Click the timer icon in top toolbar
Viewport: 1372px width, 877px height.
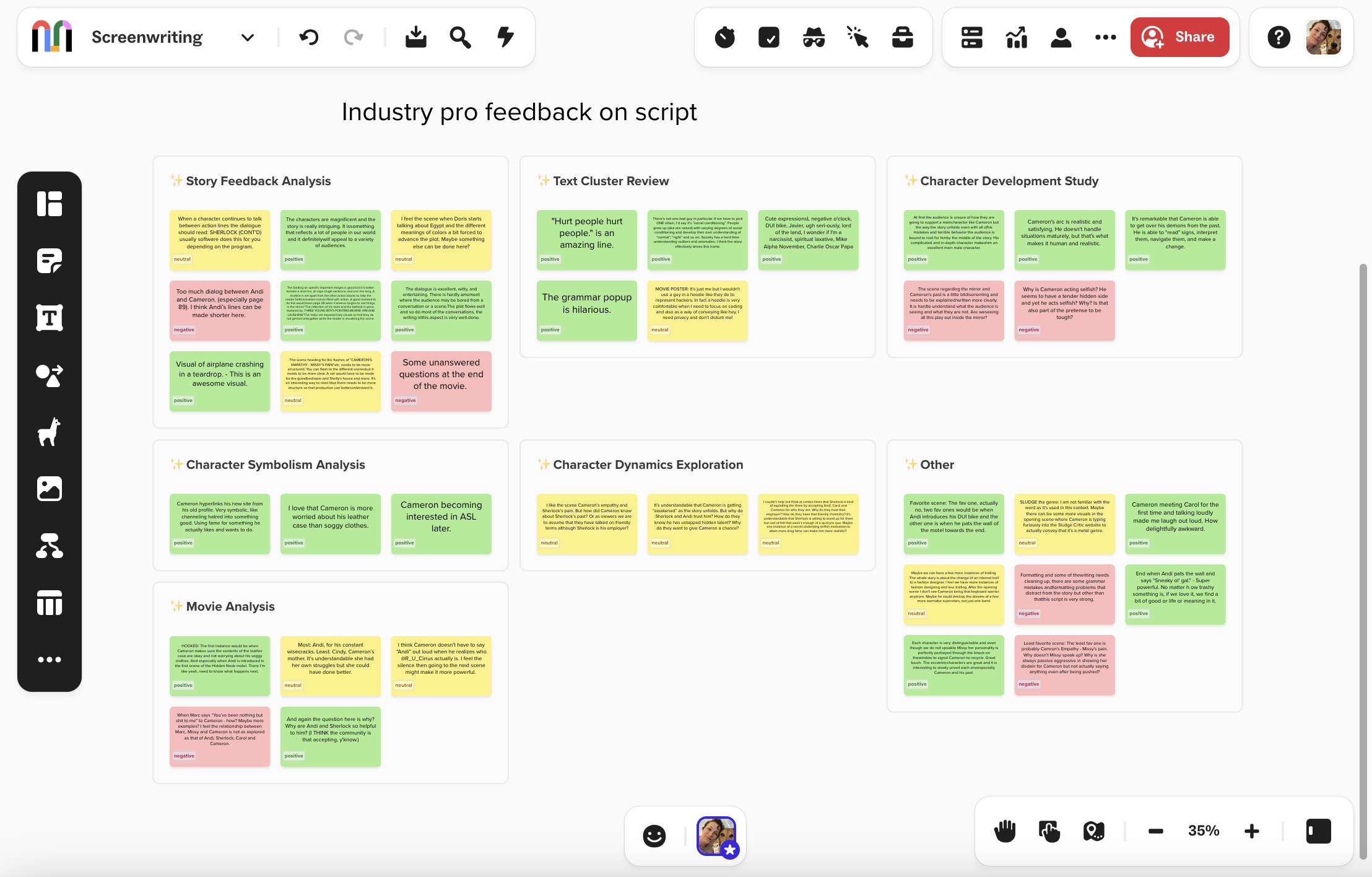coord(724,37)
